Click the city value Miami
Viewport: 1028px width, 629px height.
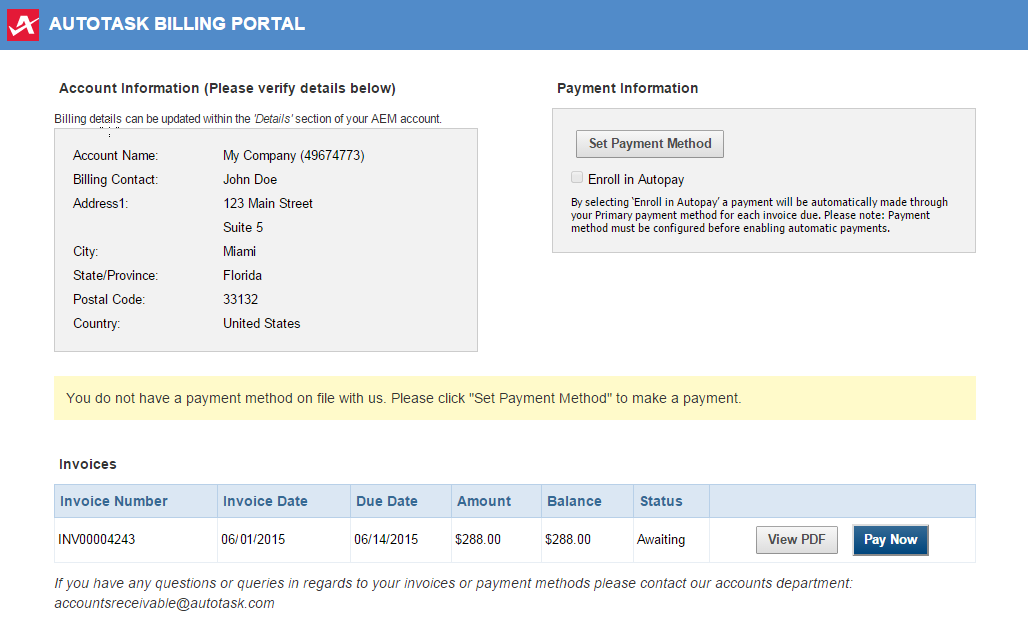pyautogui.click(x=239, y=252)
